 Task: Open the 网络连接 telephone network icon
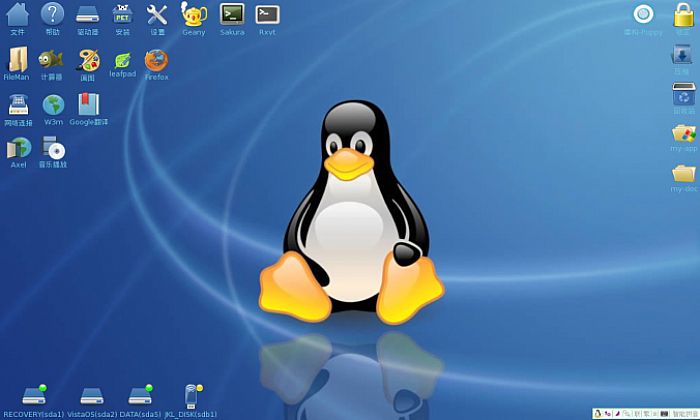point(18,105)
